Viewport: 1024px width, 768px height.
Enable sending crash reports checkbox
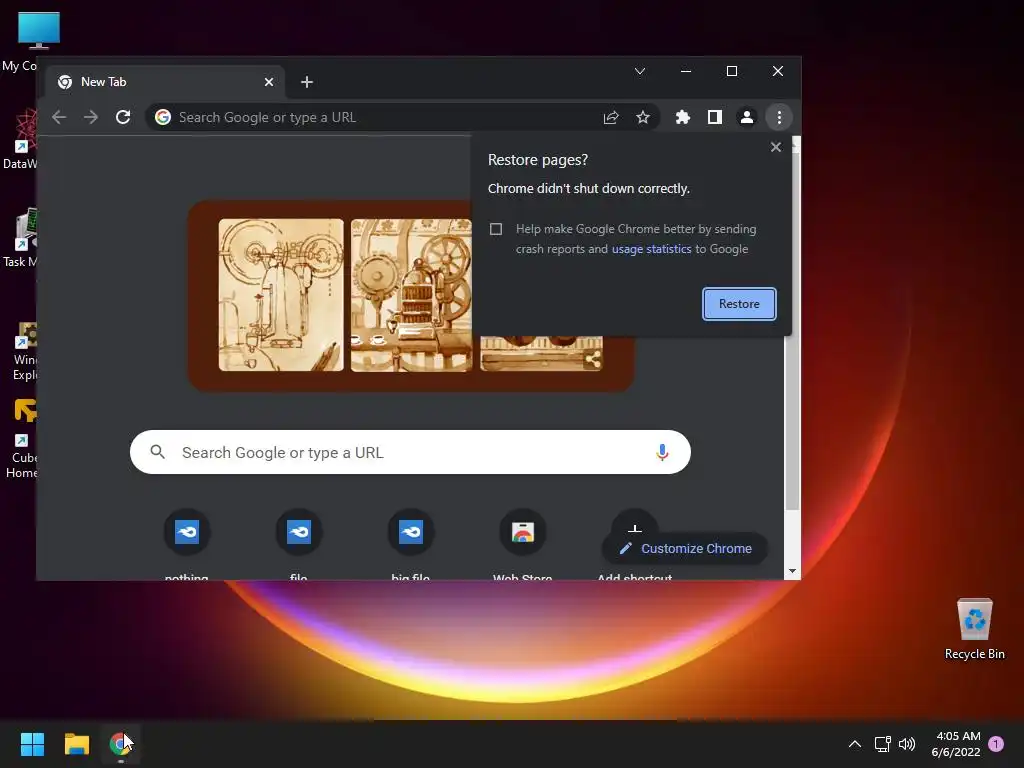tap(496, 229)
